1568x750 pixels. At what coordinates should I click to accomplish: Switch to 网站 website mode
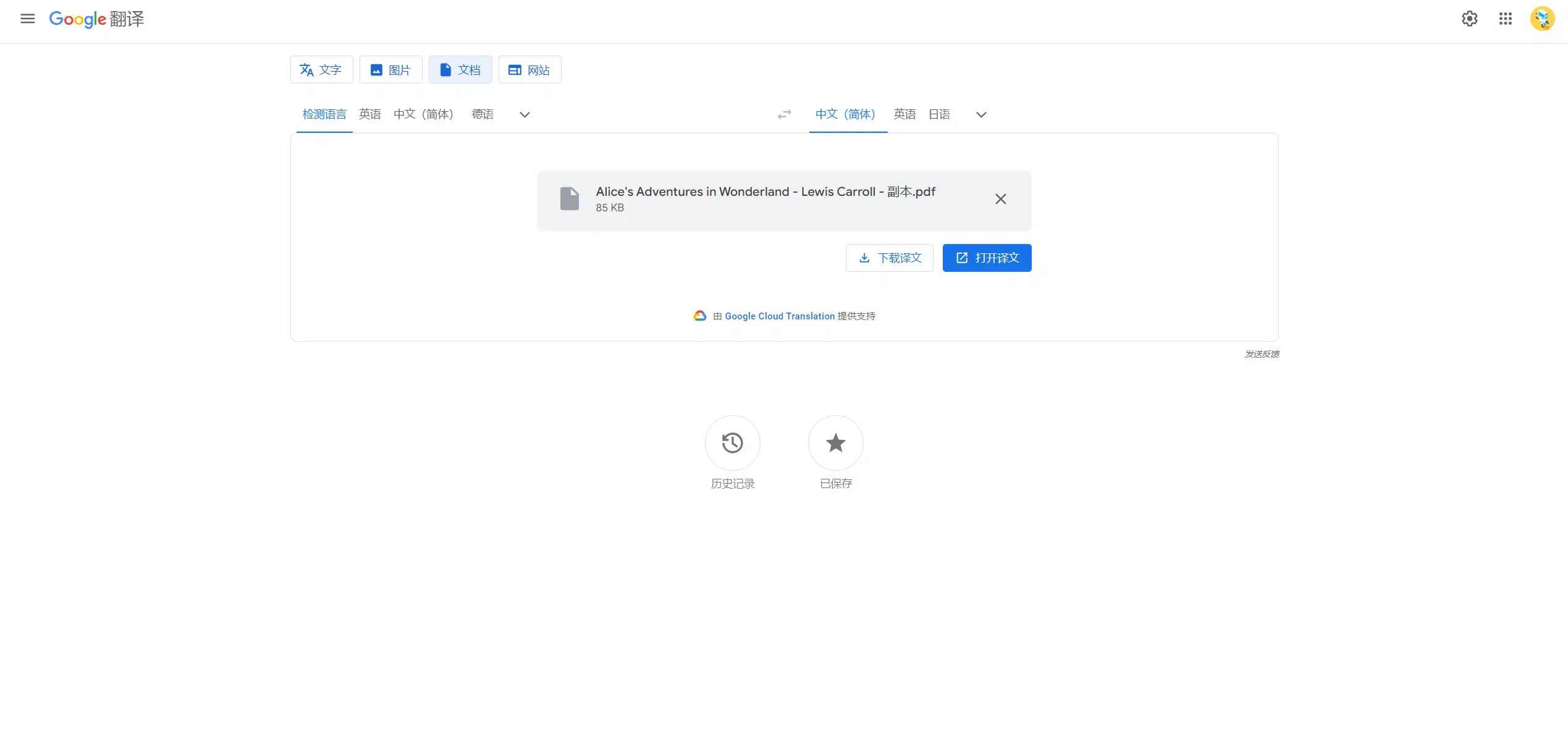(x=529, y=70)
